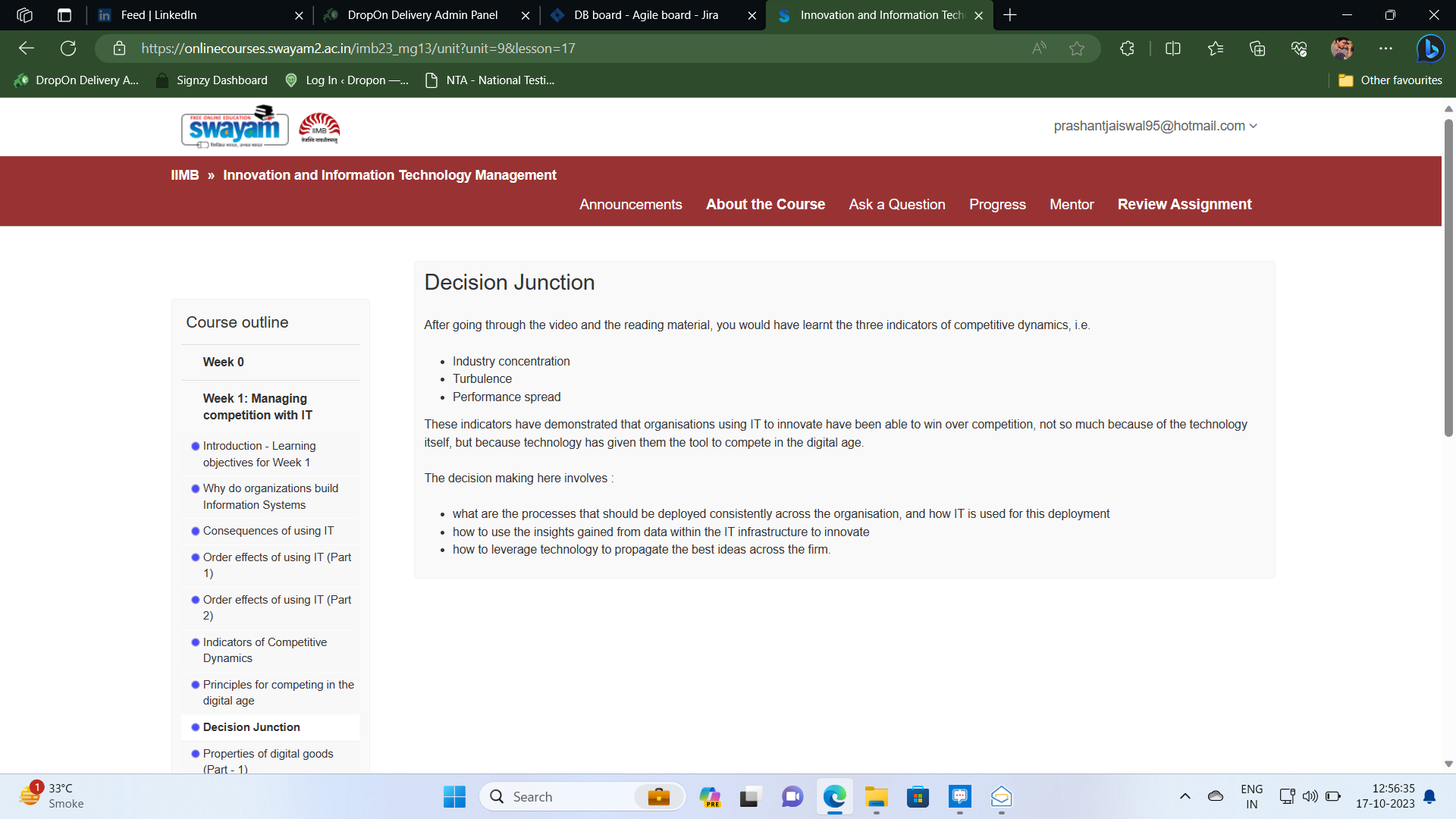
Task: Open the browser profile avatar
Action: (x=1341, y=49)
